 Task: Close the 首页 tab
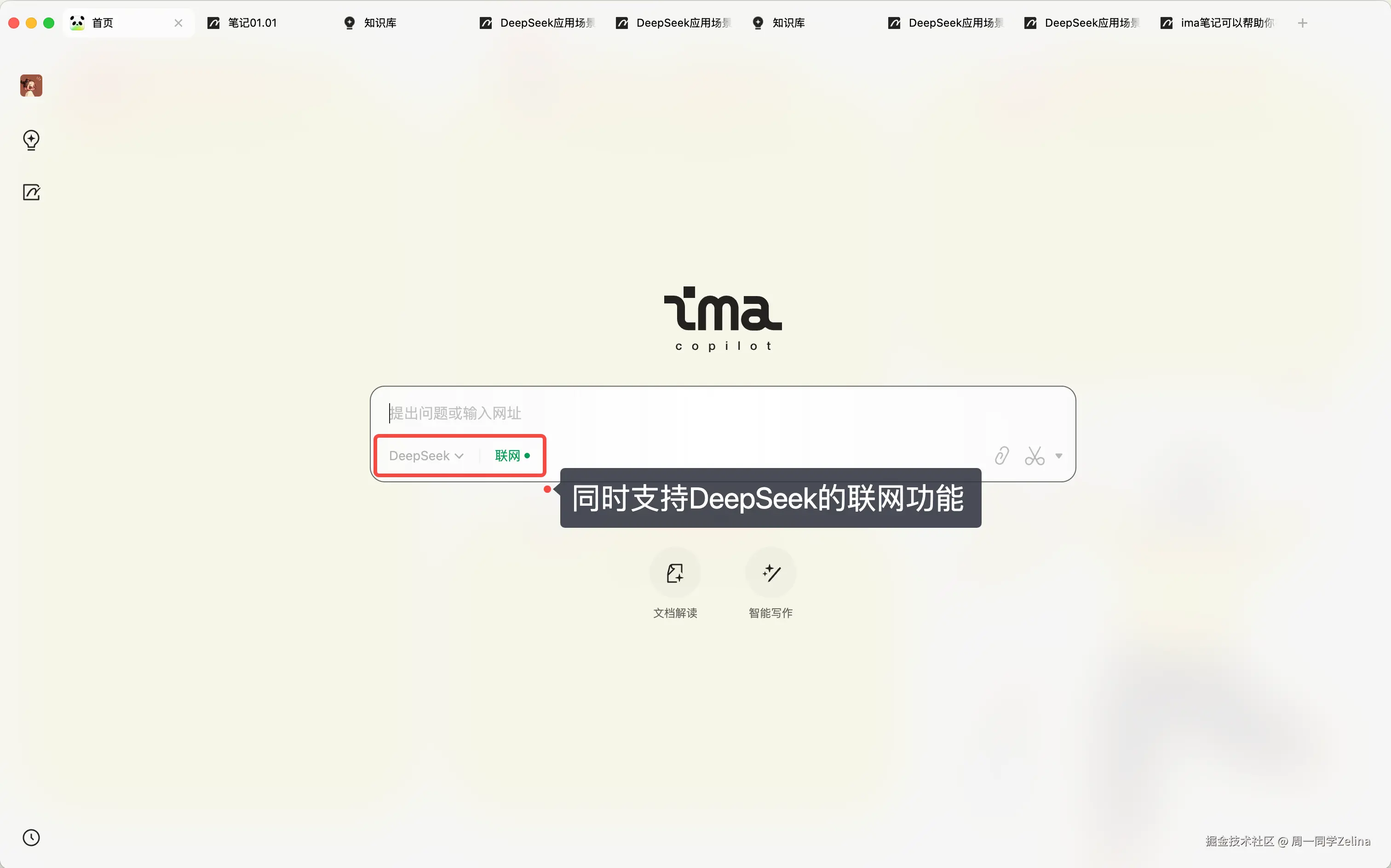[x=178, y=23]
